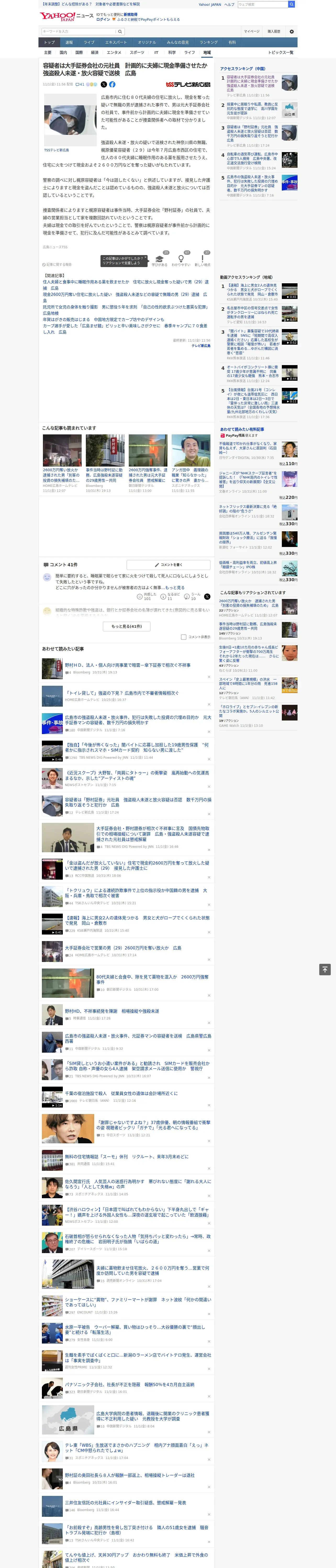
Task: Open マイページ
Action: (x=251, y=32)
